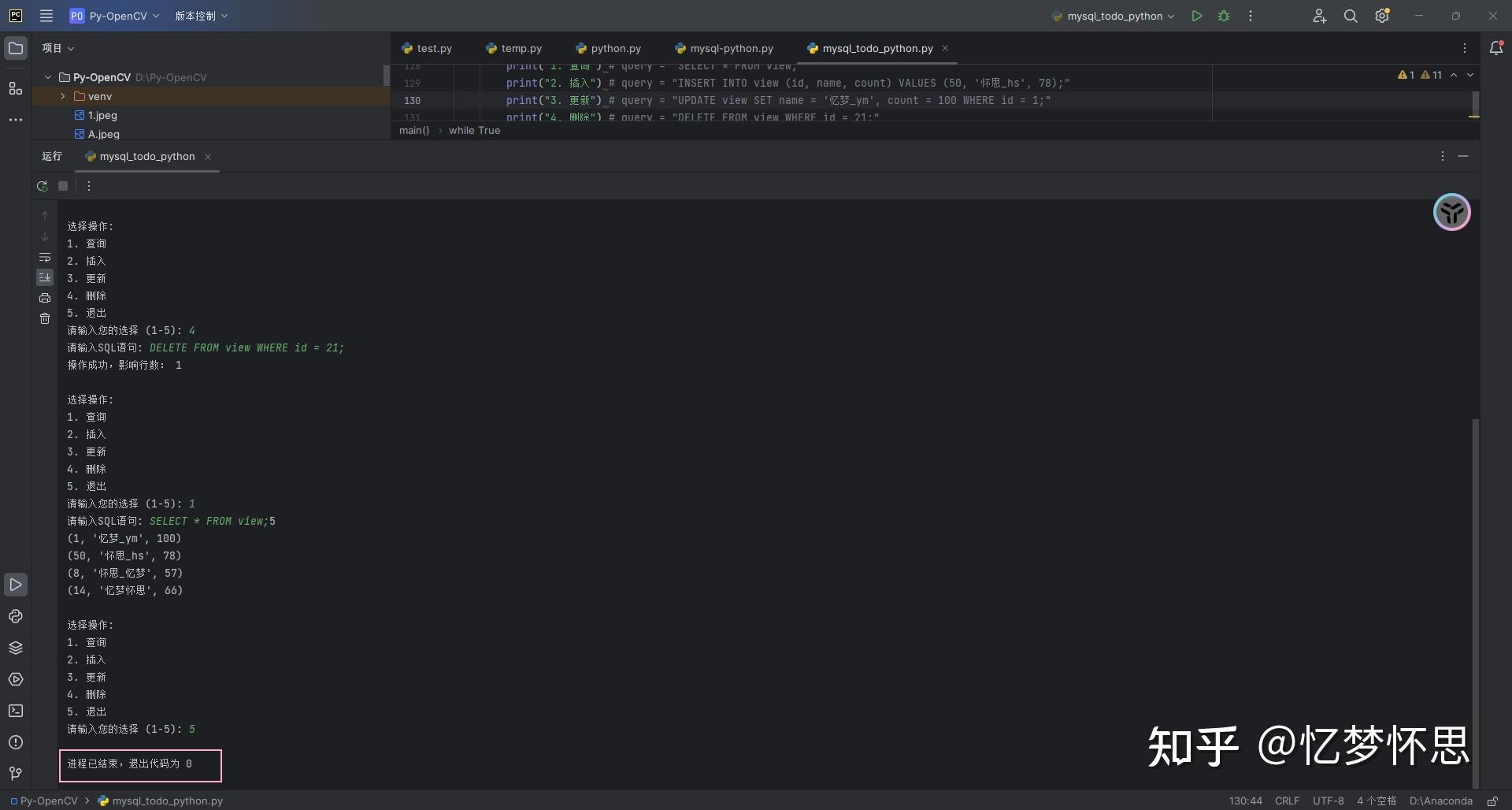The height and width of the screenshot is (810, 1512).
Task: Open Run panel options menu
Action: [x=1443, y=156]
